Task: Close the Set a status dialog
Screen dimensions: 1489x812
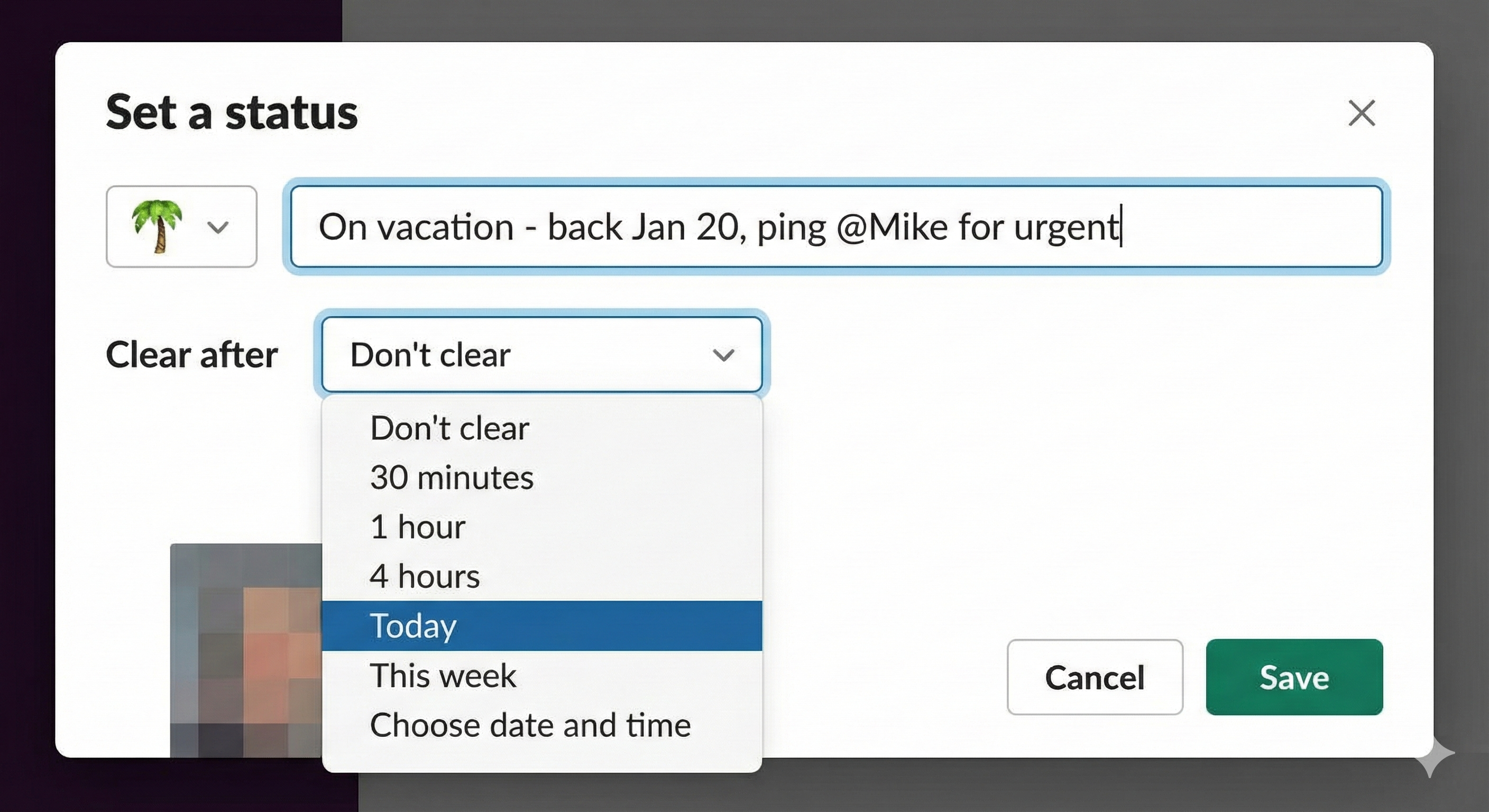Action: coord(1363,113)
